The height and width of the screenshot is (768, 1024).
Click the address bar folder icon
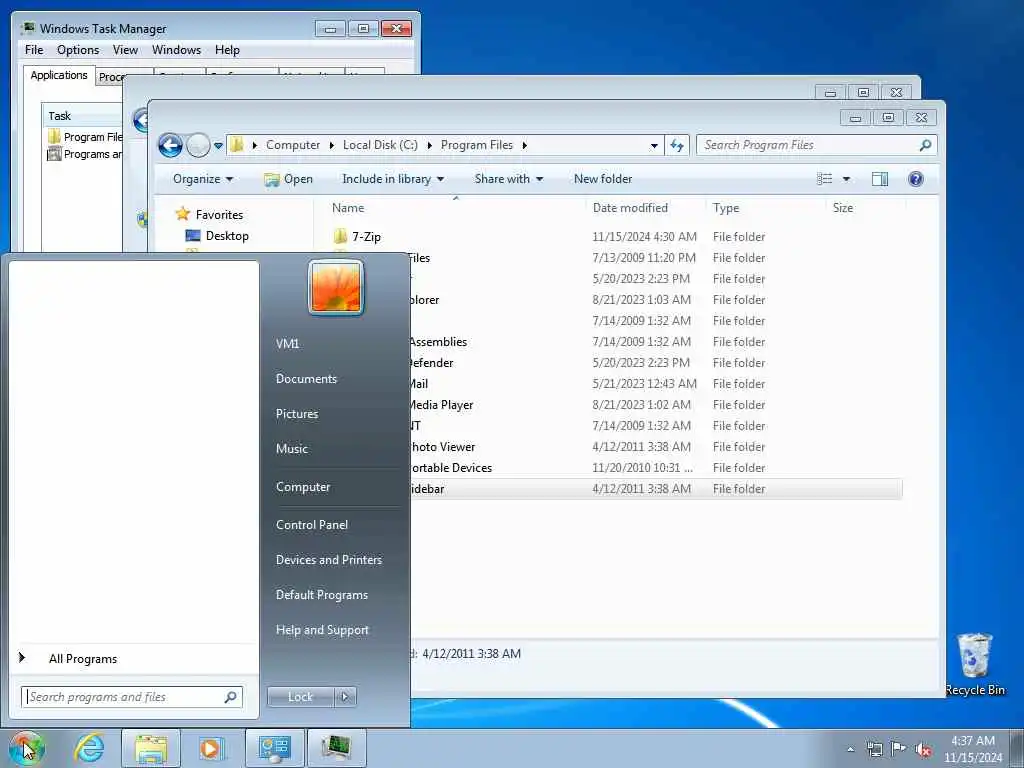237,144
